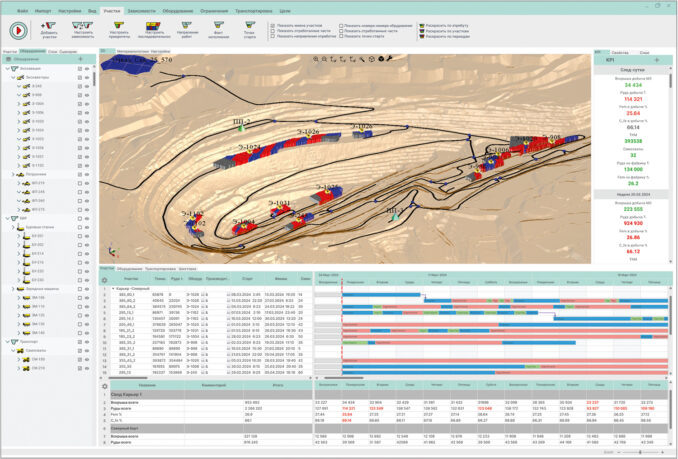Toggle the Показать направление отработки checkbox
Viewport: 678px width, 459px height.
273,37
